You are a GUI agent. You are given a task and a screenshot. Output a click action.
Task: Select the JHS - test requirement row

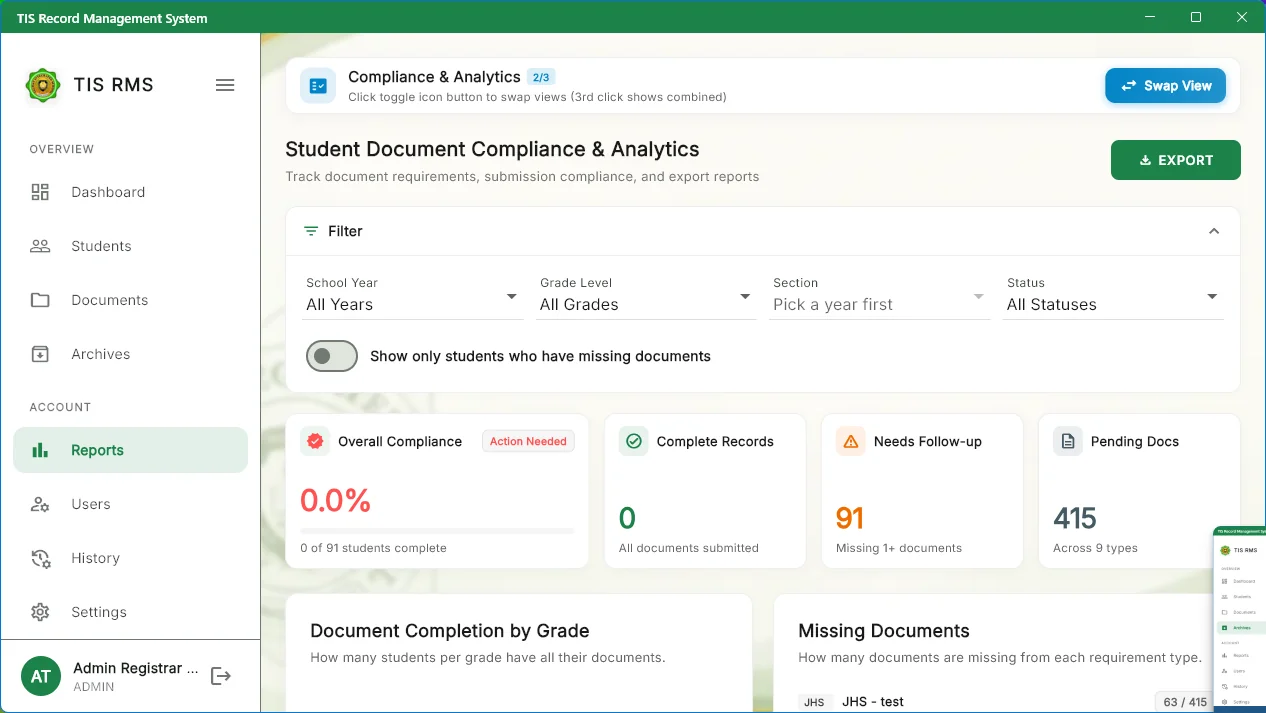pyautogui.click(x=1007, y=702)
